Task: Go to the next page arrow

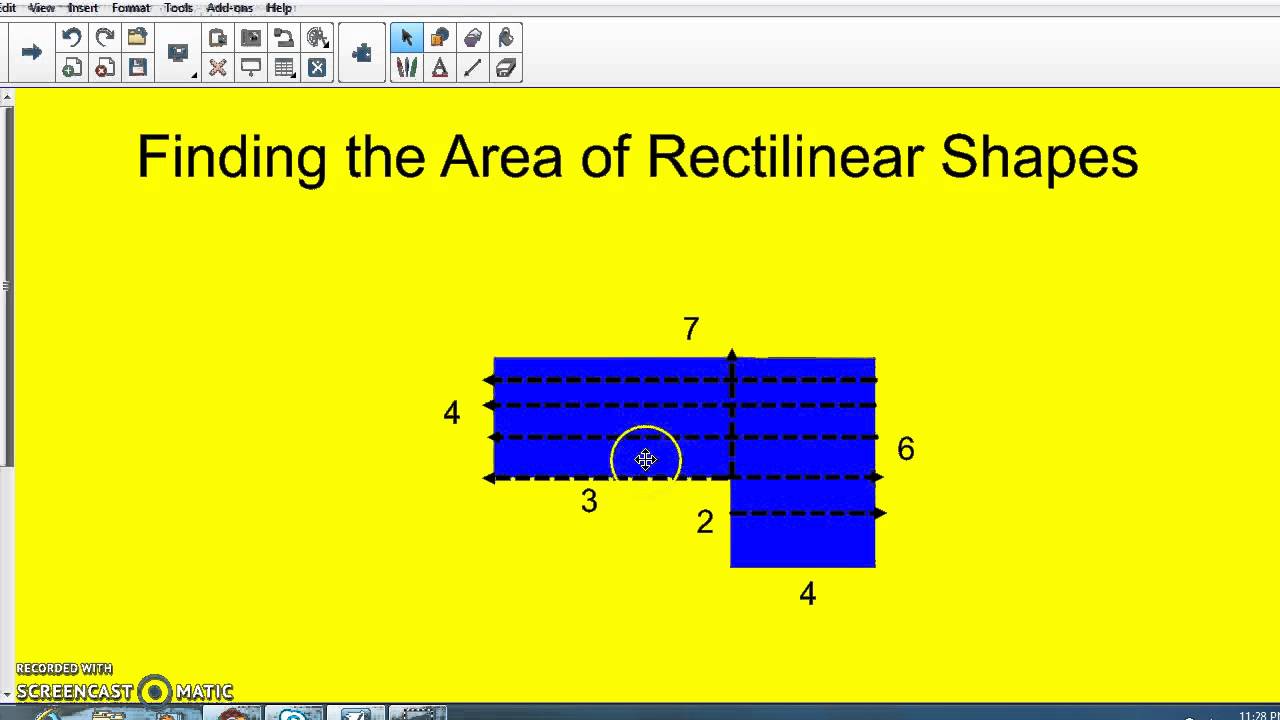Action: (31, 52)
